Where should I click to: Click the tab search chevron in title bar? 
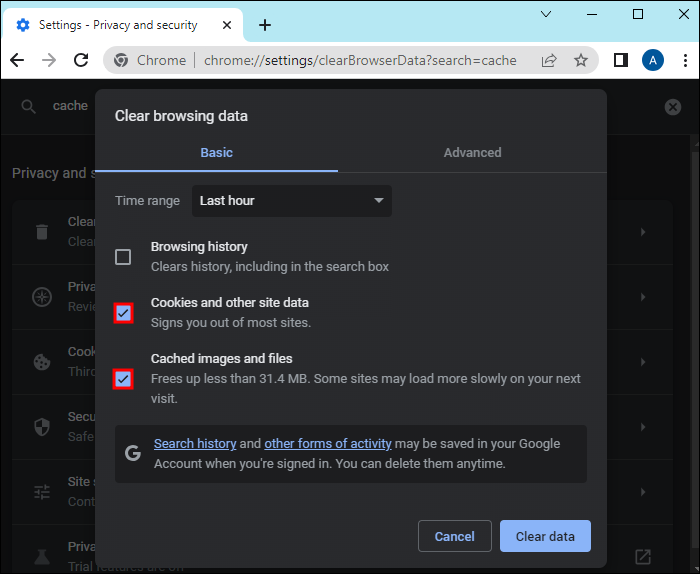click(x=546, y=14)
